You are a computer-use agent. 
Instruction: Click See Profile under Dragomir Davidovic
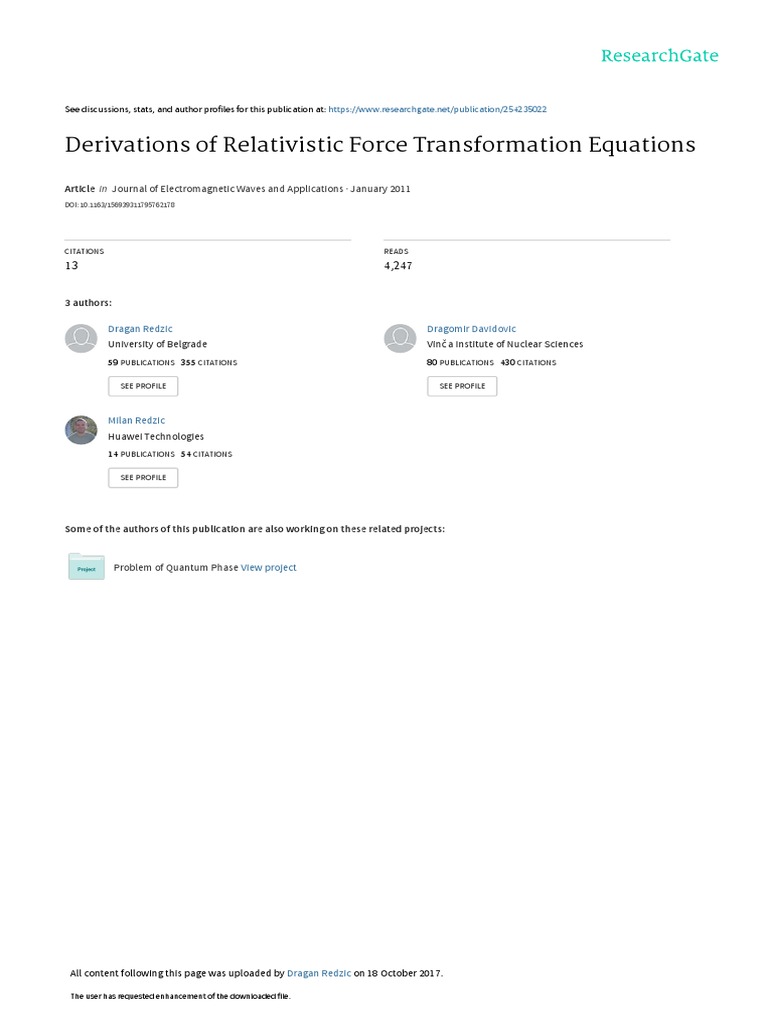462,386
